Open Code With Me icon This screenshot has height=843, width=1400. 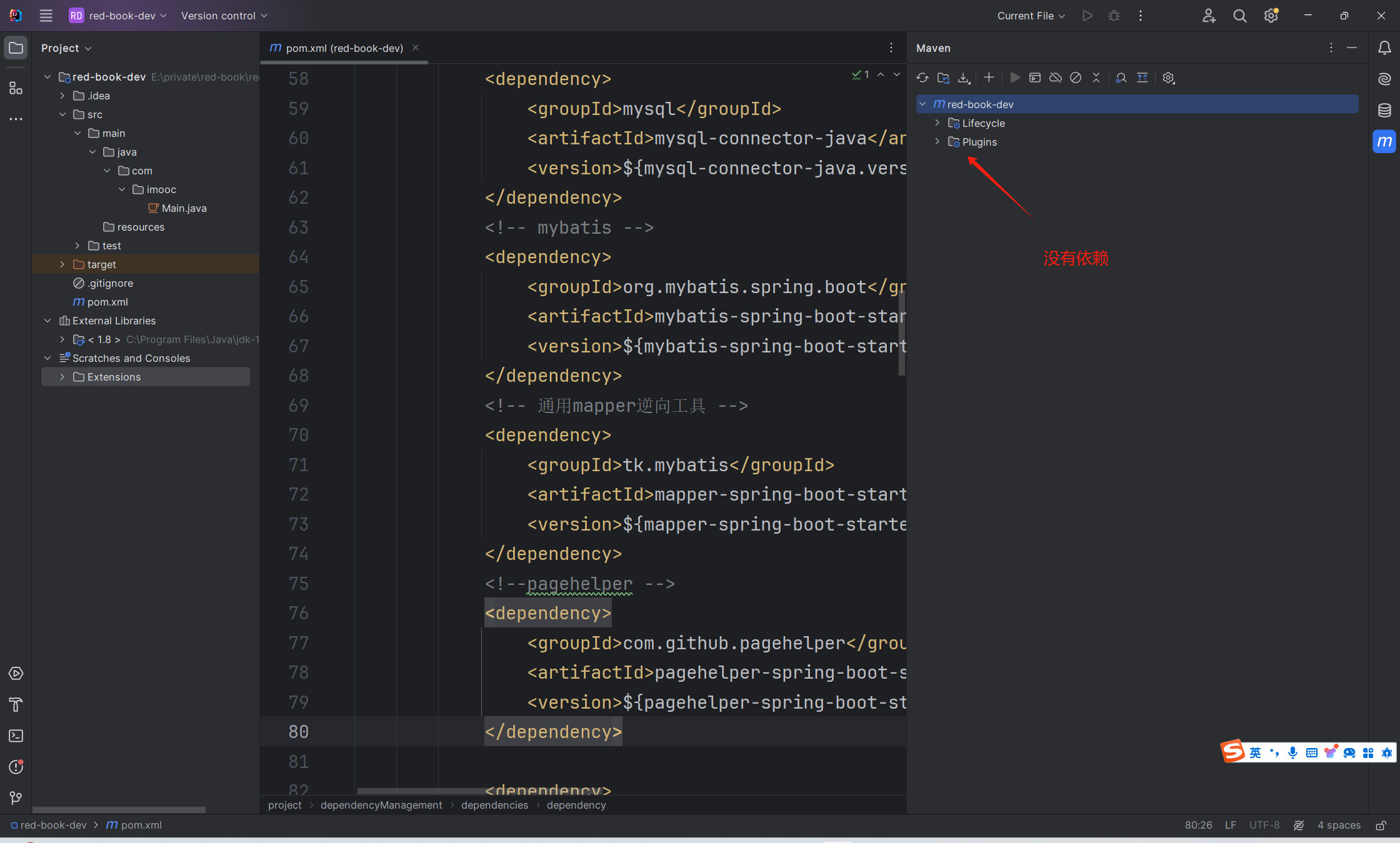coord(1209,16)
